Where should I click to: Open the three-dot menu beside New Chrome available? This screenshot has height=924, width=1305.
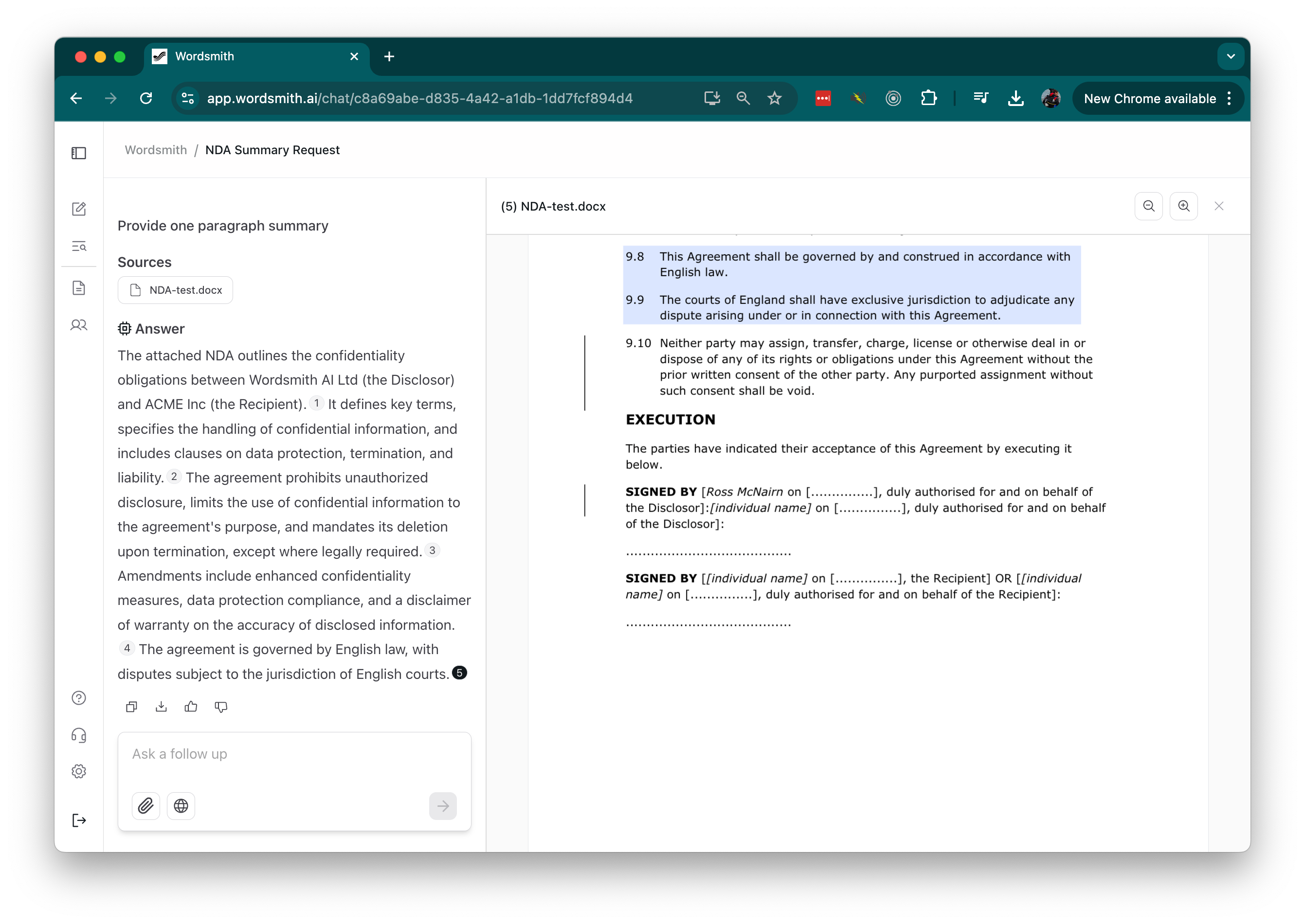(1229, 98)
